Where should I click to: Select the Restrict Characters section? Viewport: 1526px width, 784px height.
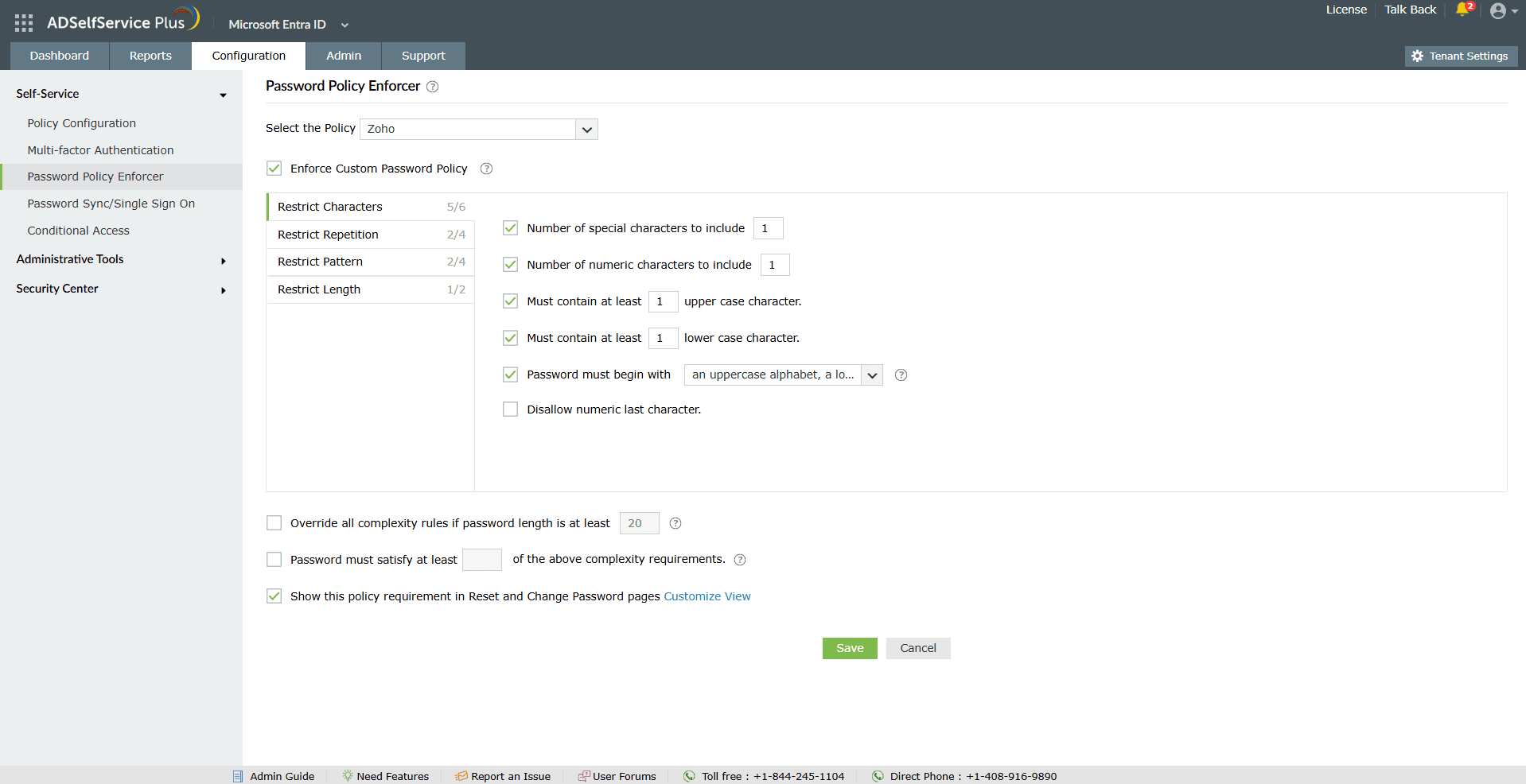tap(371, 207)
